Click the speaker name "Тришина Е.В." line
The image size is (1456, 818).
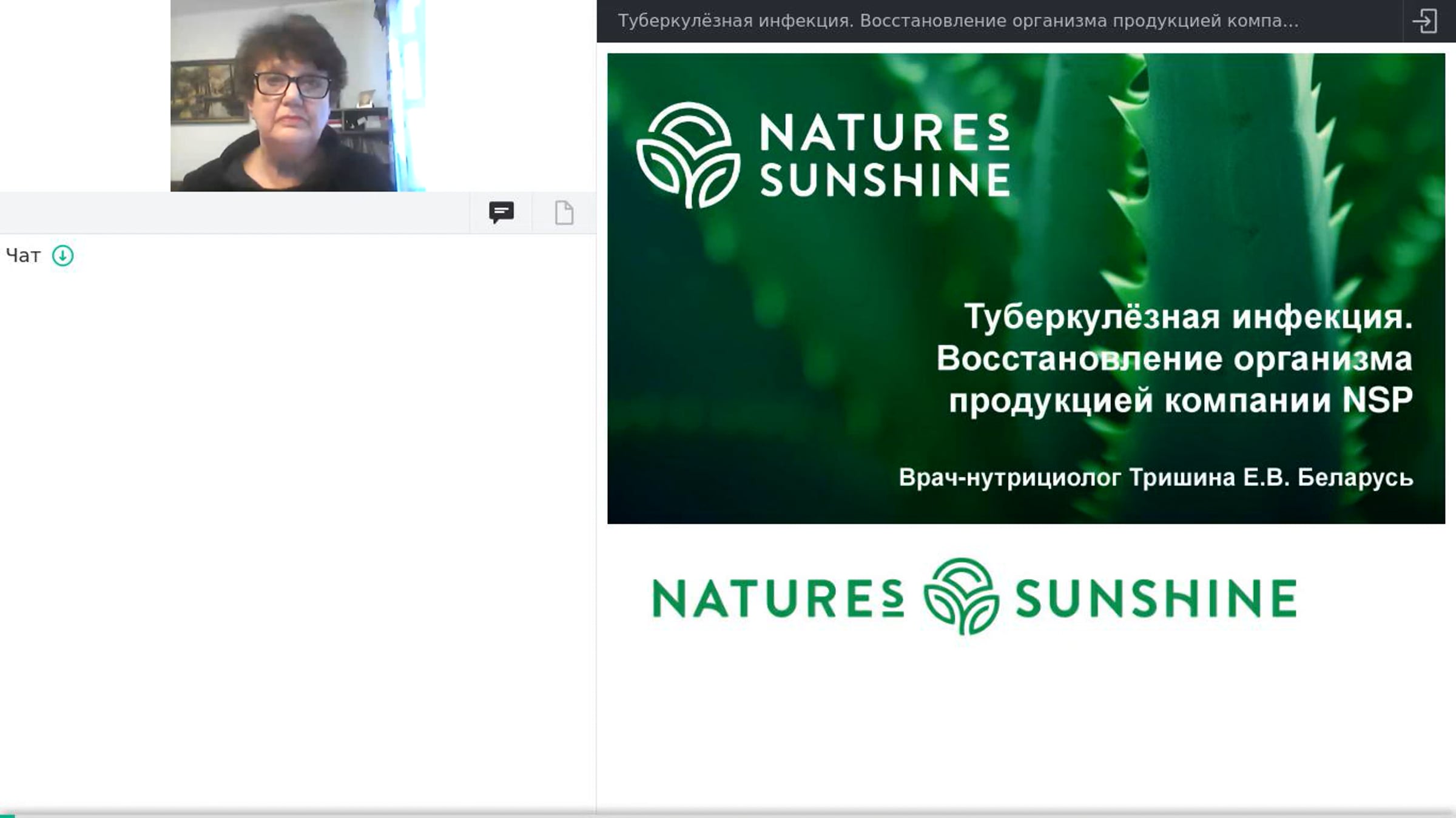pyautogui.click(x=1156, y=478)
